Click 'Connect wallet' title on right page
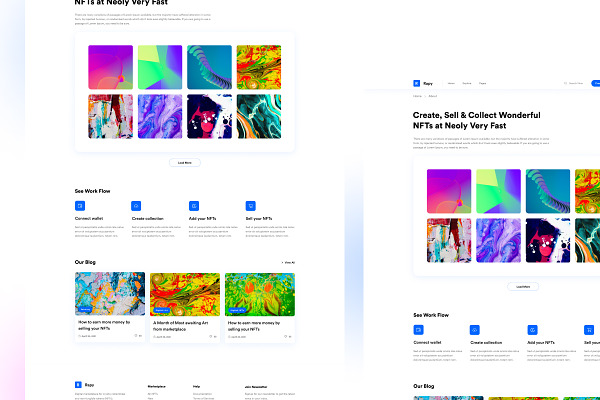 pos(427,342)
